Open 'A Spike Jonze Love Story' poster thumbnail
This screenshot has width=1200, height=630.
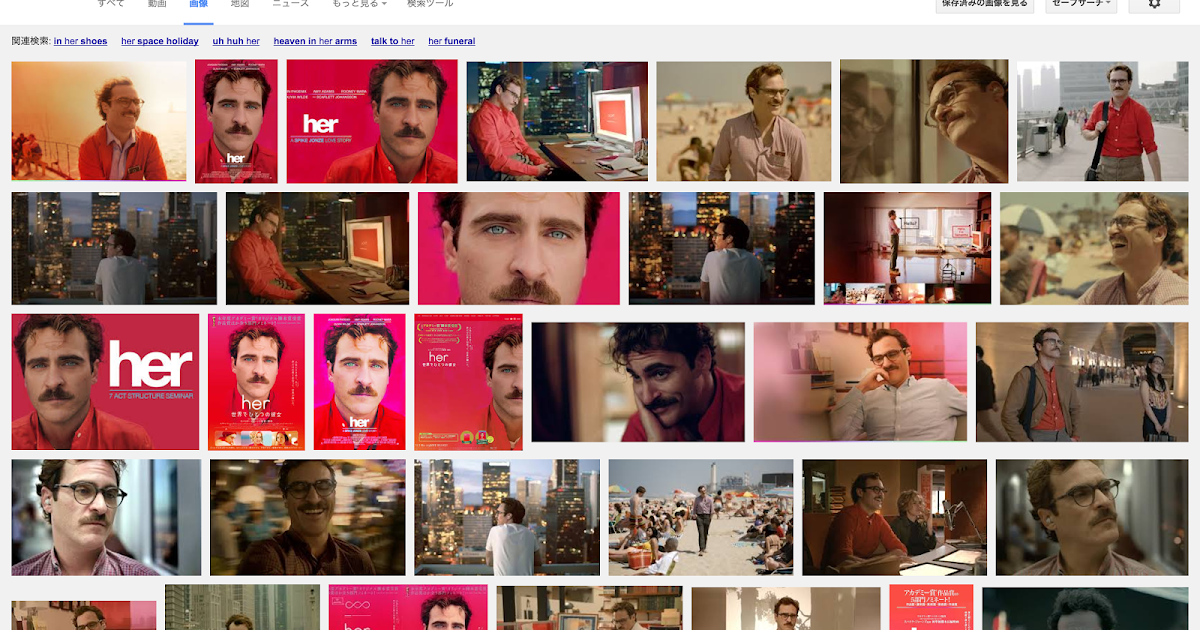[x=372, y=121]
